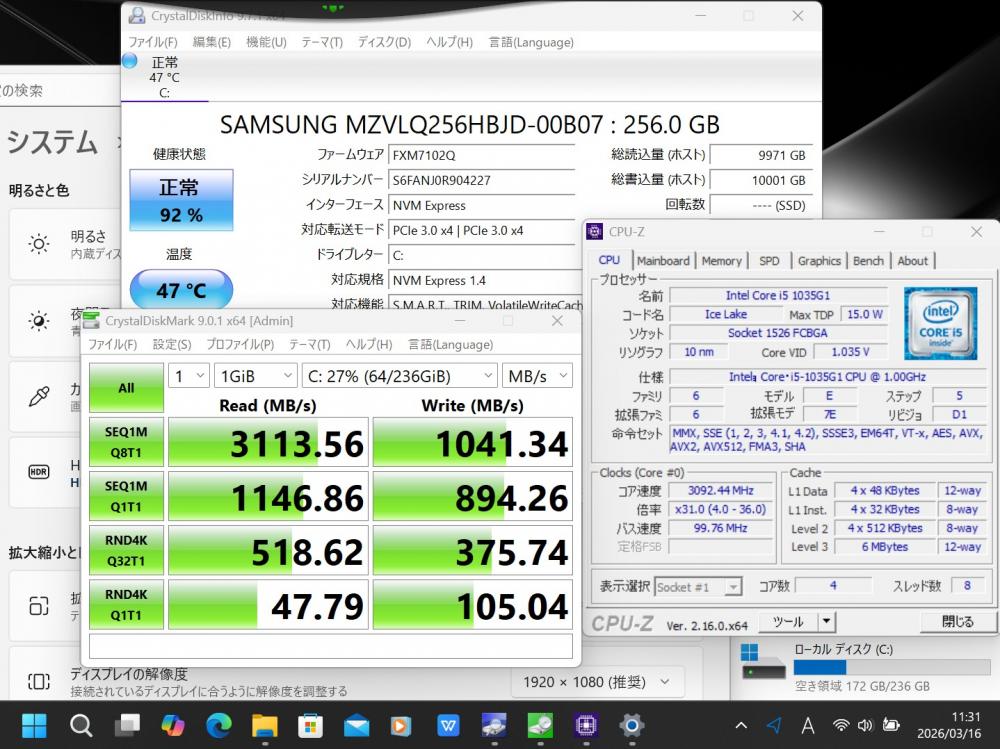Click the green All benchmark button
This screenshot has width=1000, height=749.
[x=126, y=388]
